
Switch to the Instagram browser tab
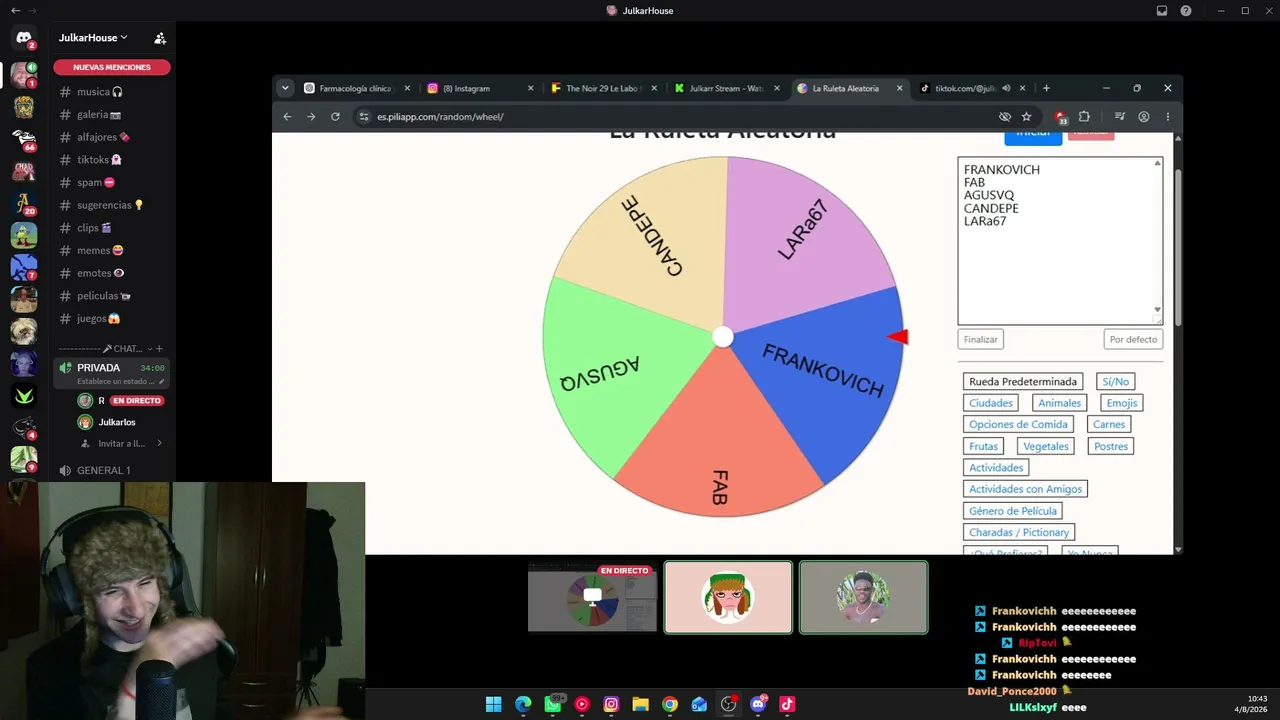click(480, 88)
